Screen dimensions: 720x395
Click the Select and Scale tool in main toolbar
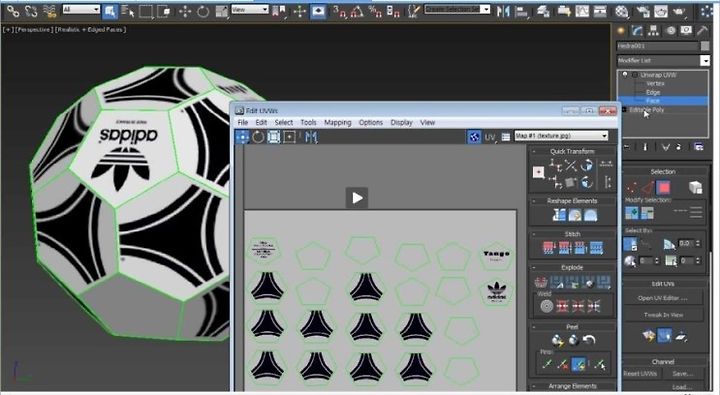click(222, 11)
